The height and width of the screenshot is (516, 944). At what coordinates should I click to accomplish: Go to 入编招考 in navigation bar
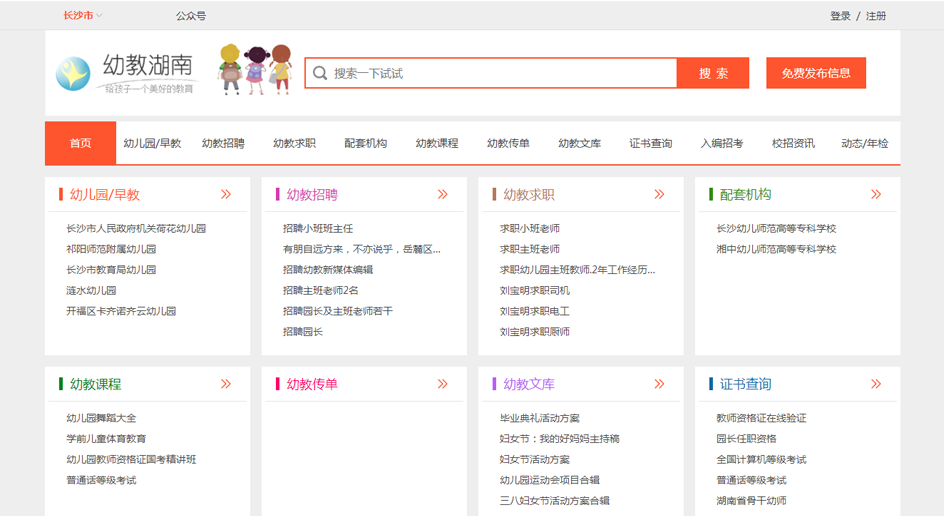pos(721,143)
